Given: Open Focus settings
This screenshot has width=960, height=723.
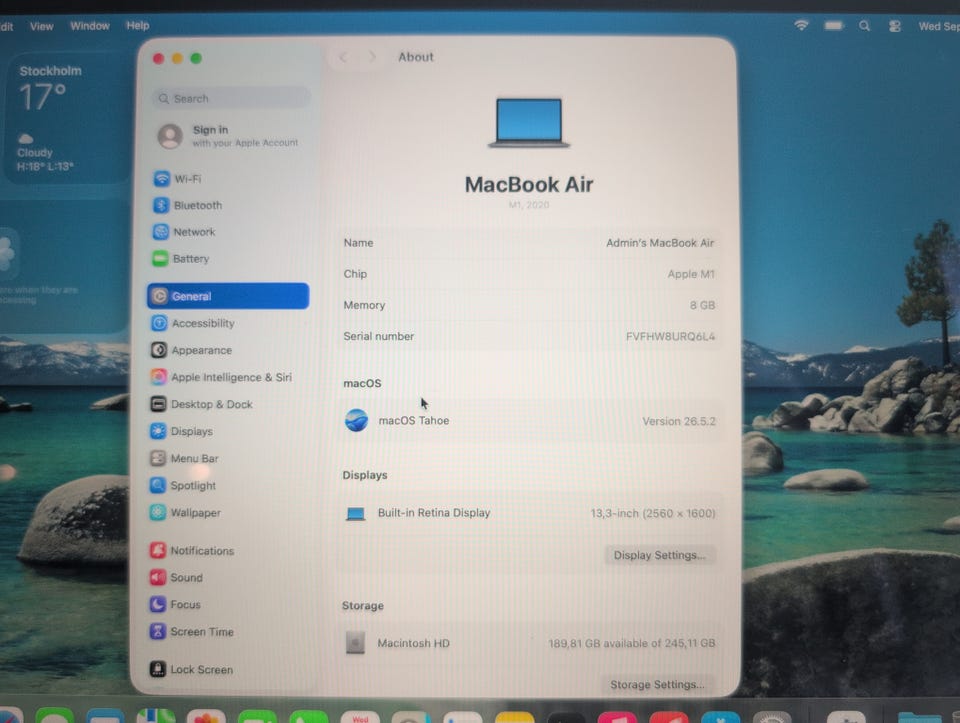Looking at the screenshot, I should (228, 604).
